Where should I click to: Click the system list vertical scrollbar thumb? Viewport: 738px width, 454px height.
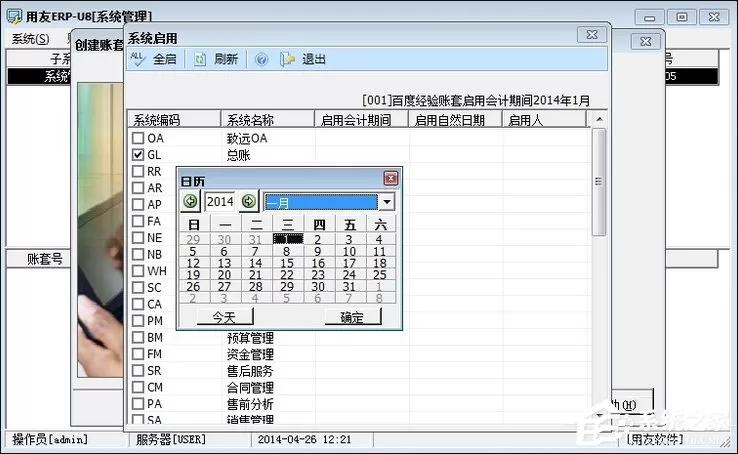coord(599,182)
